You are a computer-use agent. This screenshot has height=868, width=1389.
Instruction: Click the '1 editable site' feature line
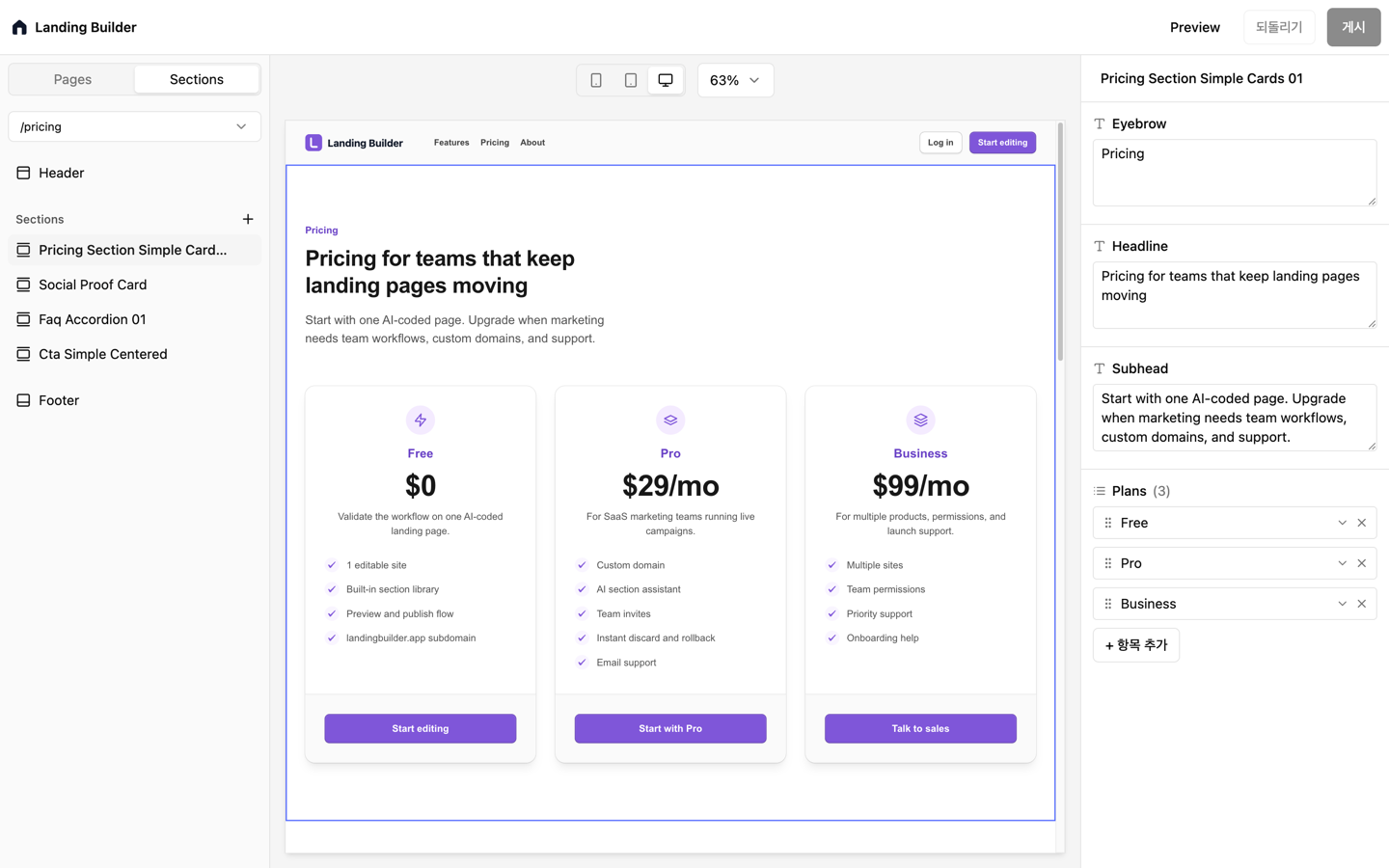tap(376, 565)
